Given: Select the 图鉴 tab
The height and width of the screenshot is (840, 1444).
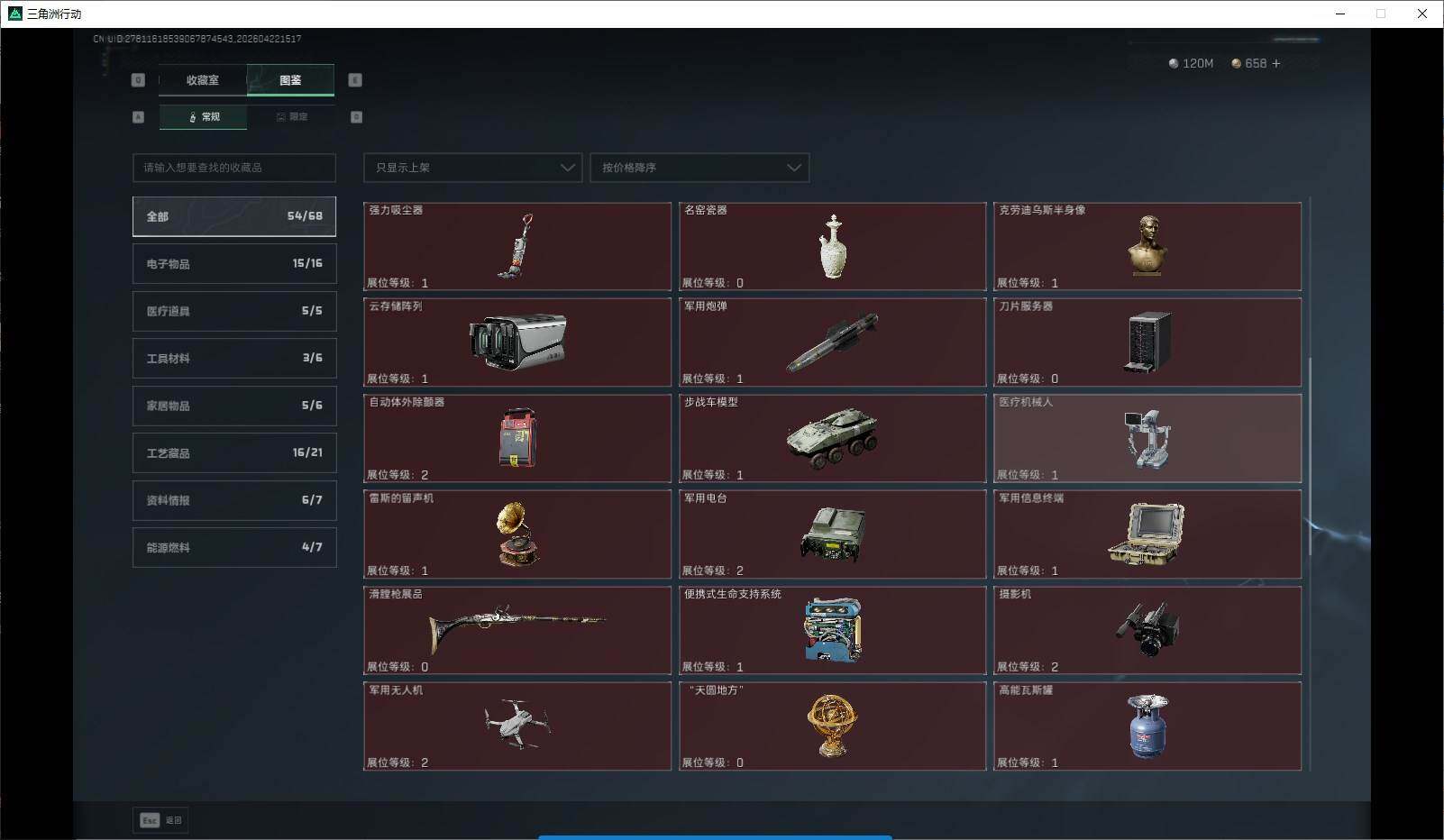Looking at the screenshot, I should pyautogui.click(x=290, y=80).
